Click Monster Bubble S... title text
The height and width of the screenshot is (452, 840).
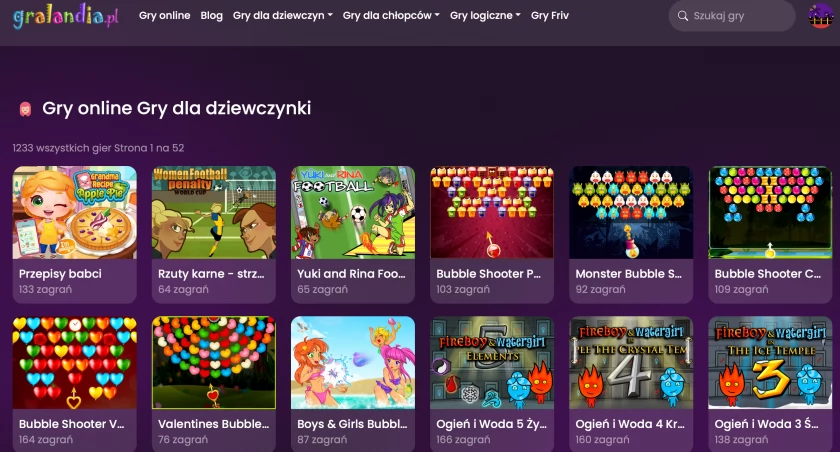tap(628, 274)
